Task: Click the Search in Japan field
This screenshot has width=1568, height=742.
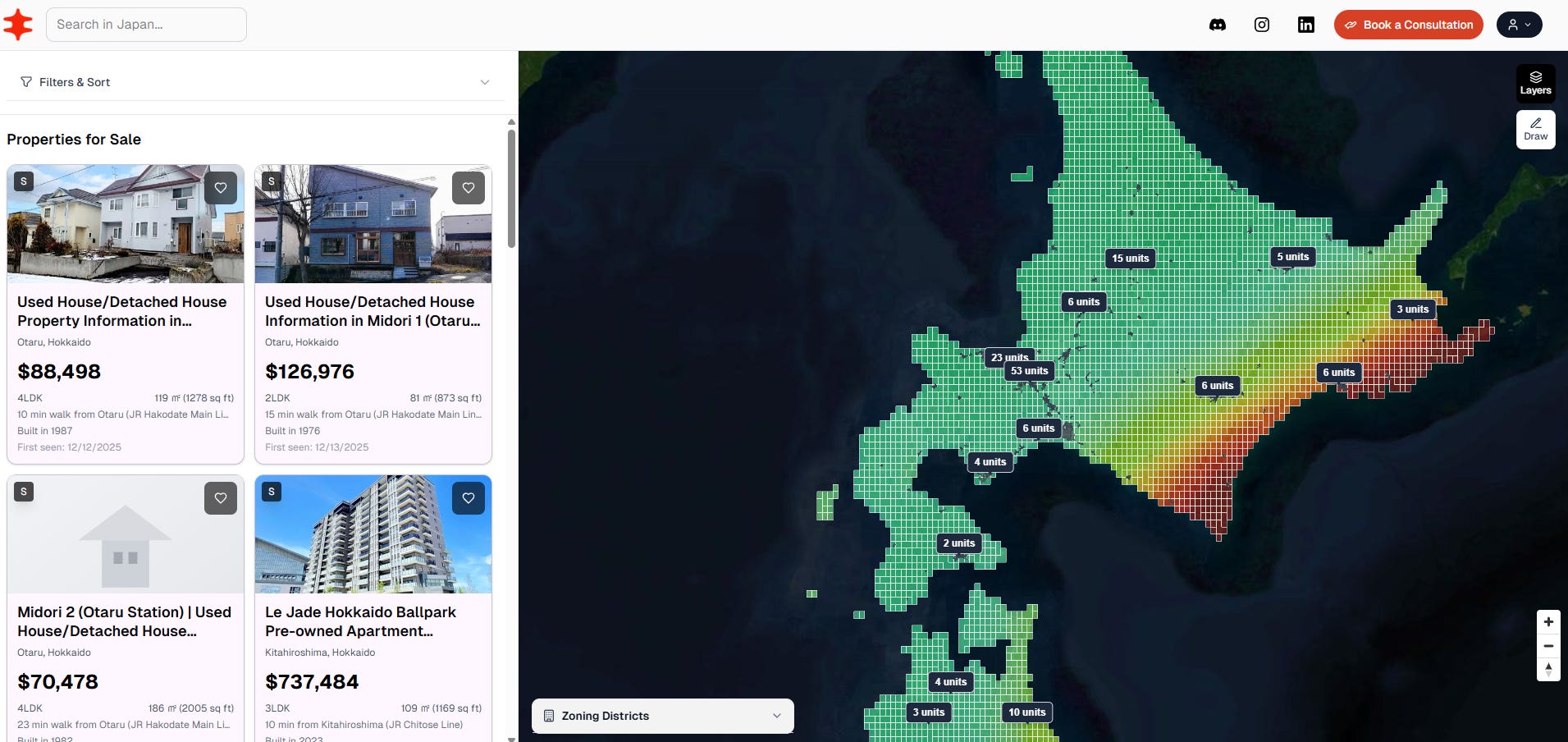Action: pyautogui.click(x=146, y=24)
